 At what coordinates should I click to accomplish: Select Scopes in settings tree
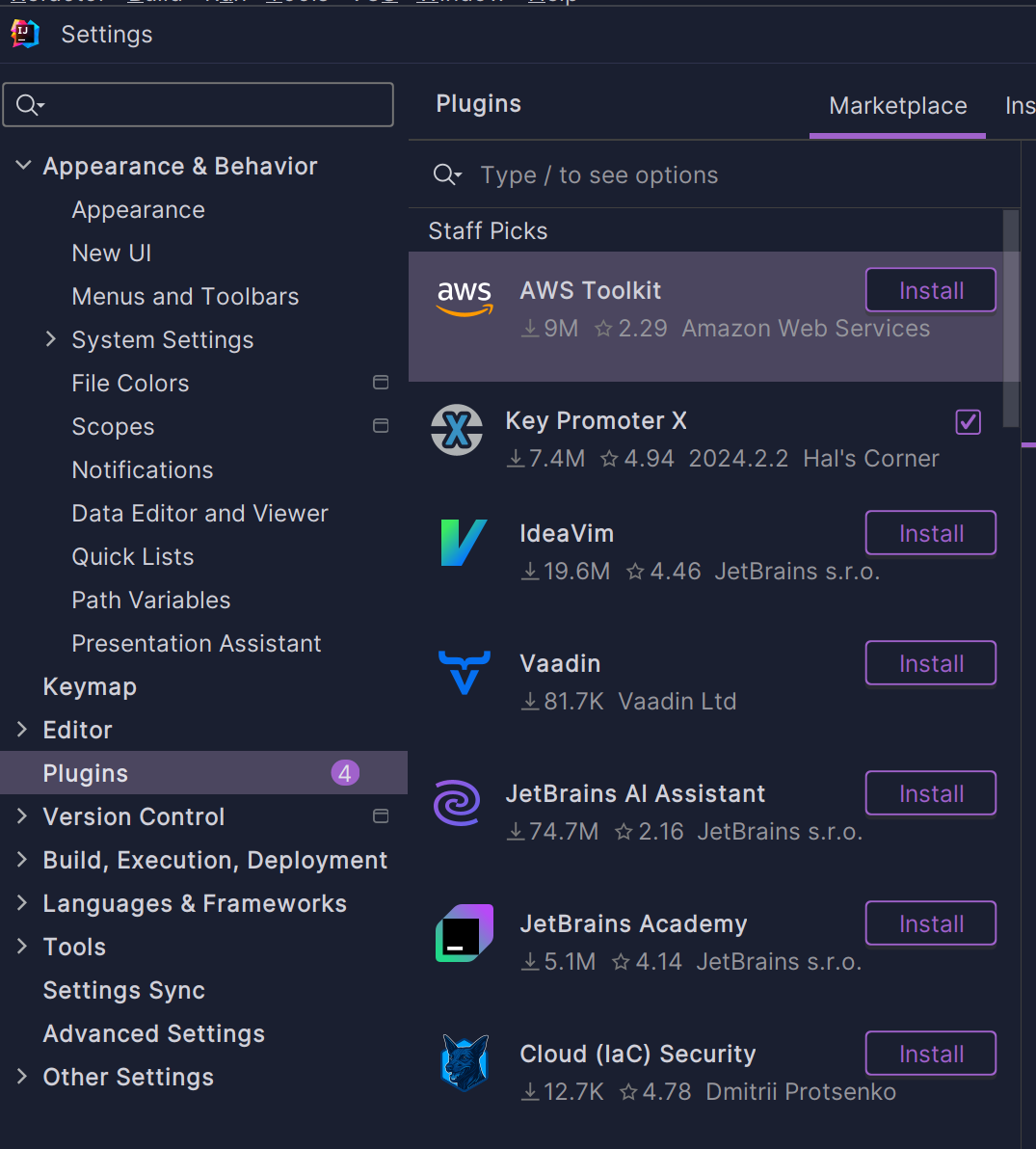click(113, 426)
